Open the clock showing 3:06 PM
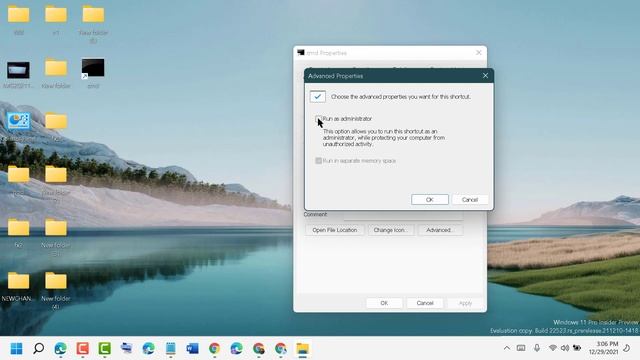640x360 pixels. tap(603, 348)
